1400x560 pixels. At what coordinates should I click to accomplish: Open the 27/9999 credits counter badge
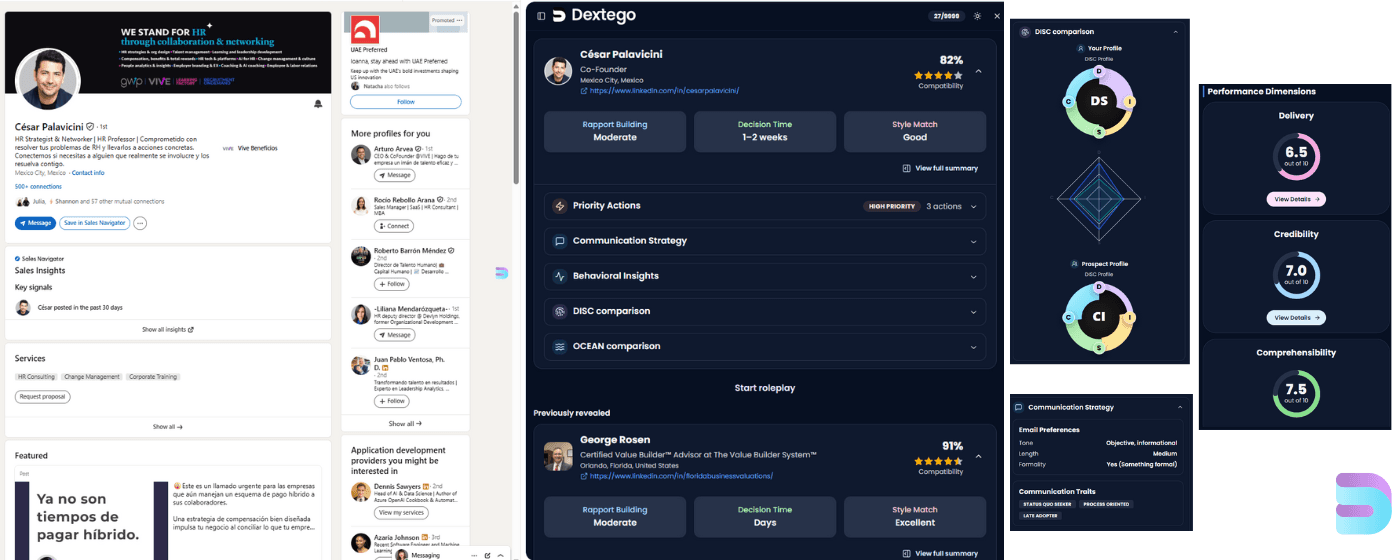945,16
